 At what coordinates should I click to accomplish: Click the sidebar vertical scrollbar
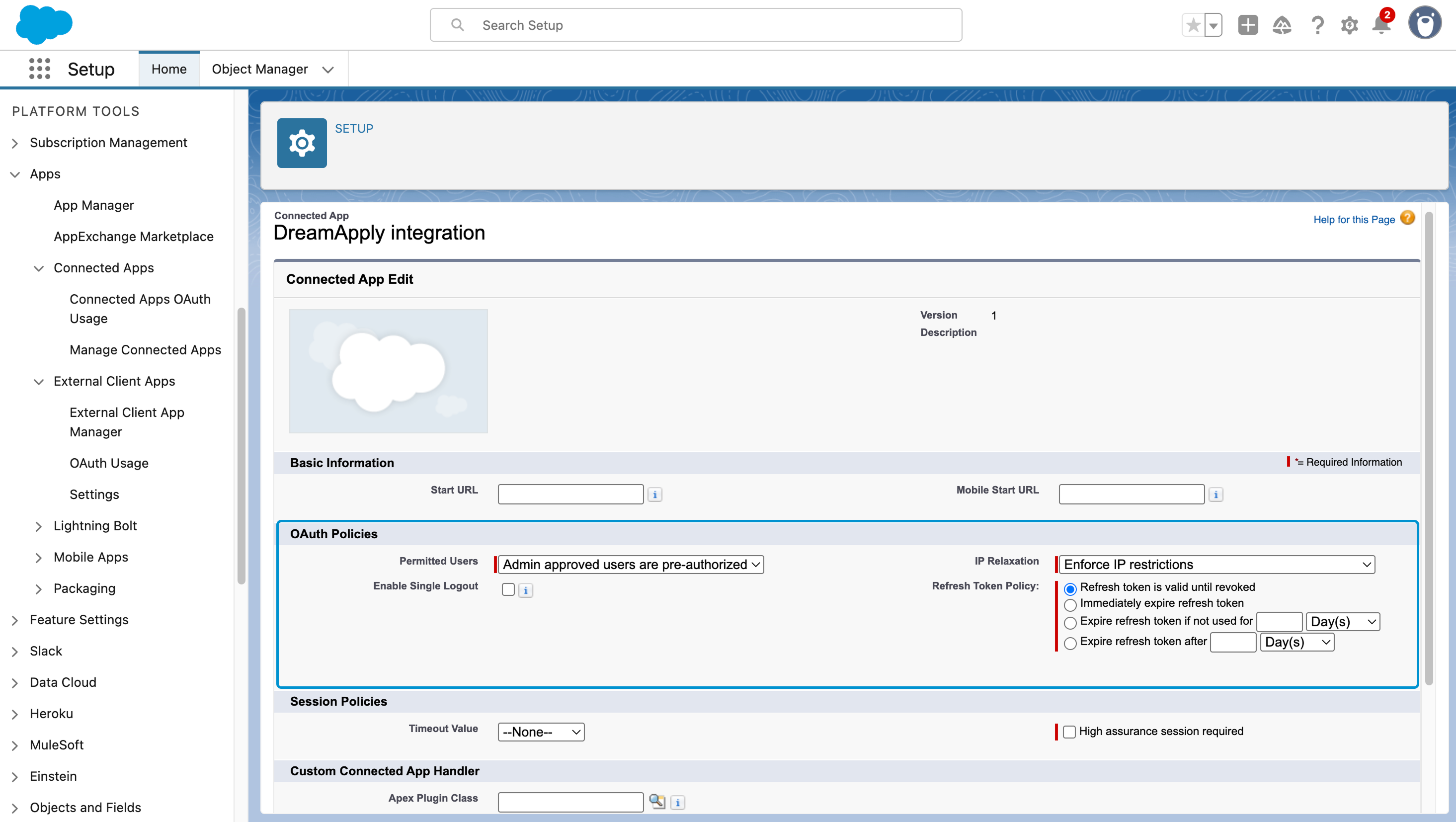pyautogui.click(x=242, y=445)
